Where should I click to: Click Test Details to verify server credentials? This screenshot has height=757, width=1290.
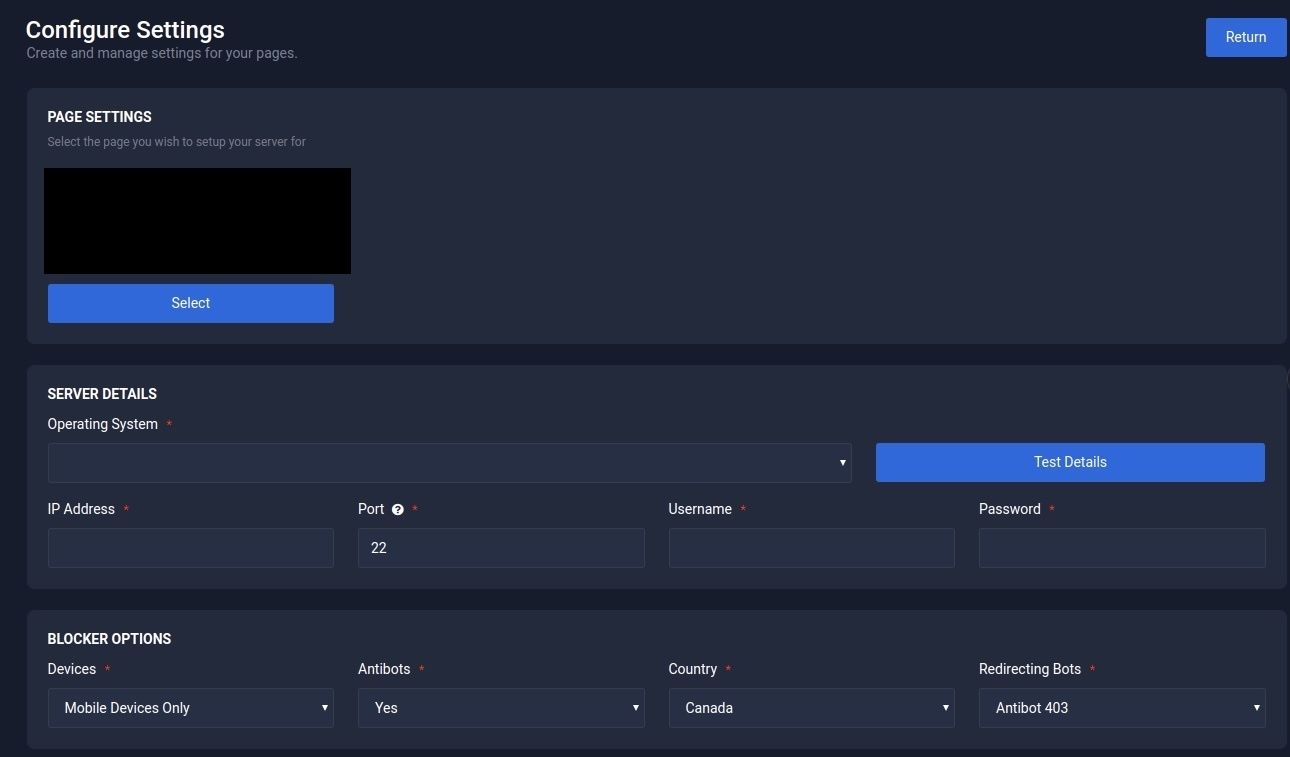pyautogui.click(x=1070, y=462)
